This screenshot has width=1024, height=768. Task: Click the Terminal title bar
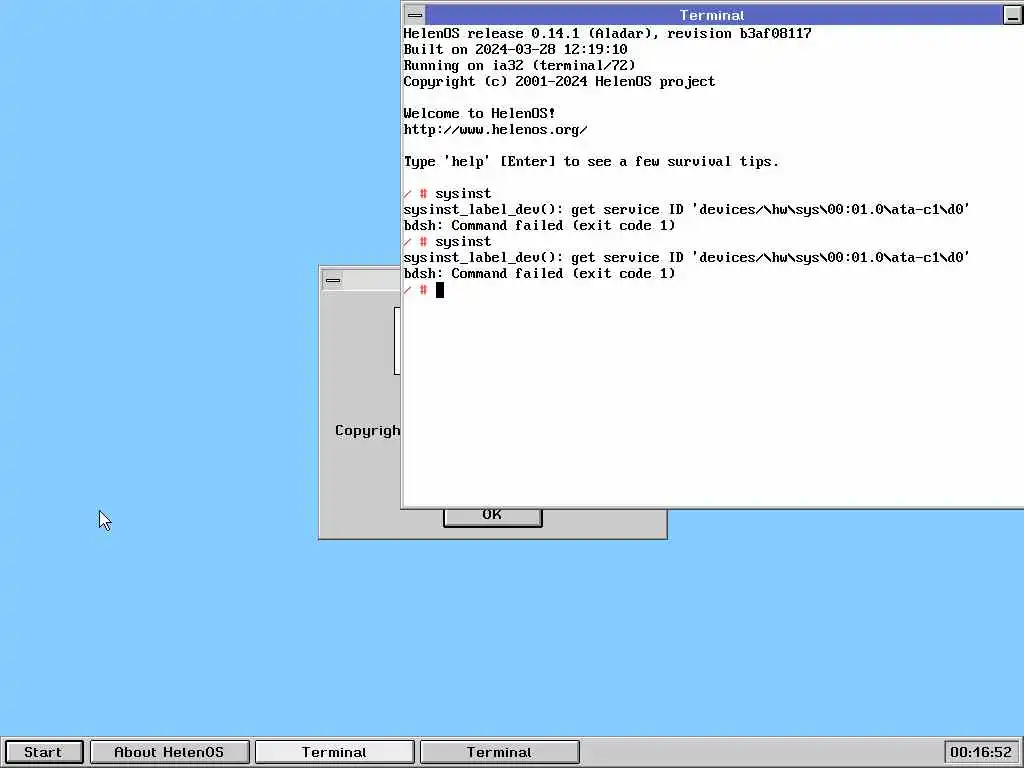click(712, 14)
